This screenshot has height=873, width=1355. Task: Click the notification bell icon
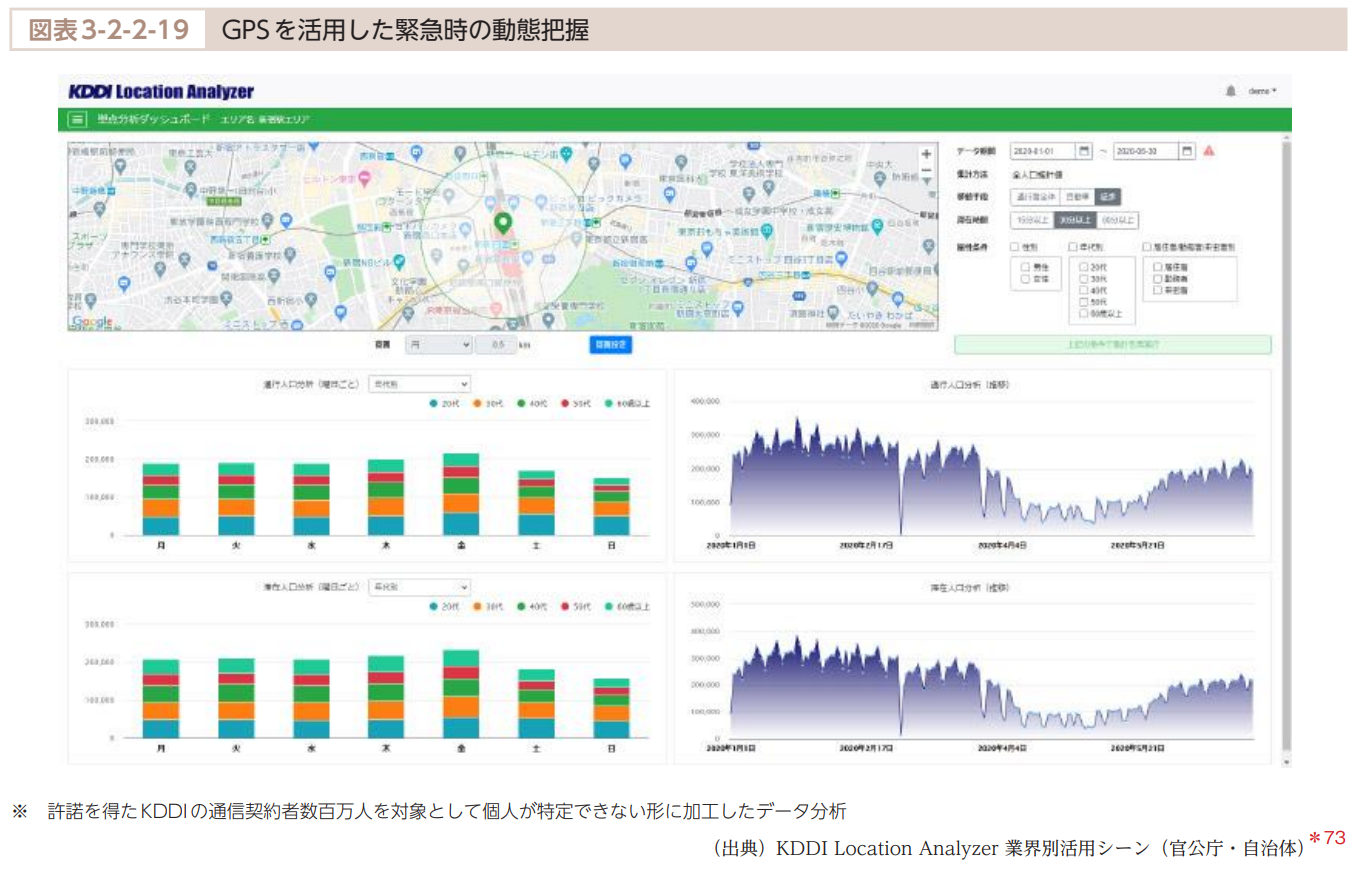click(1230, 91)
